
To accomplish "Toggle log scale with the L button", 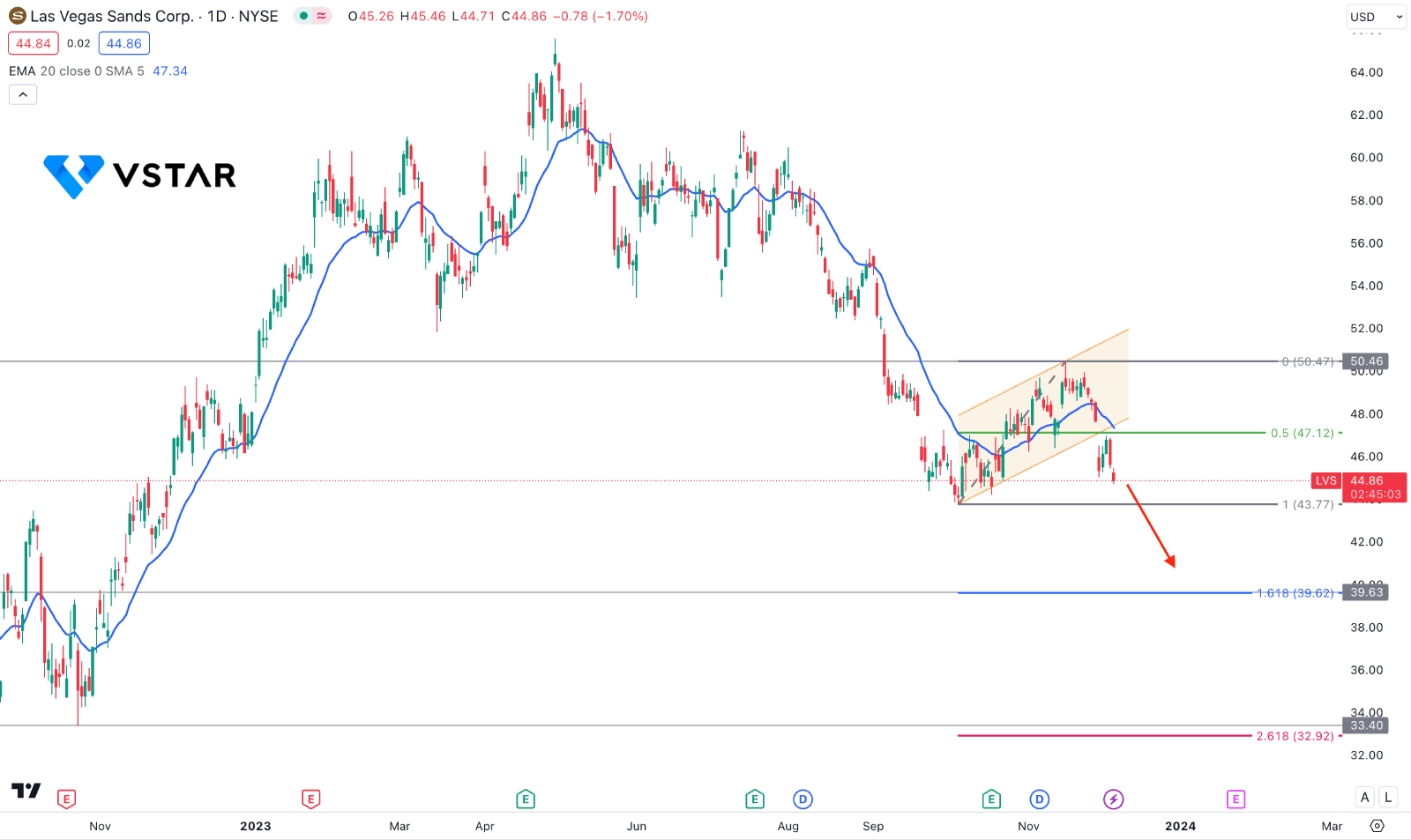I will click(x=1388, y=798).
